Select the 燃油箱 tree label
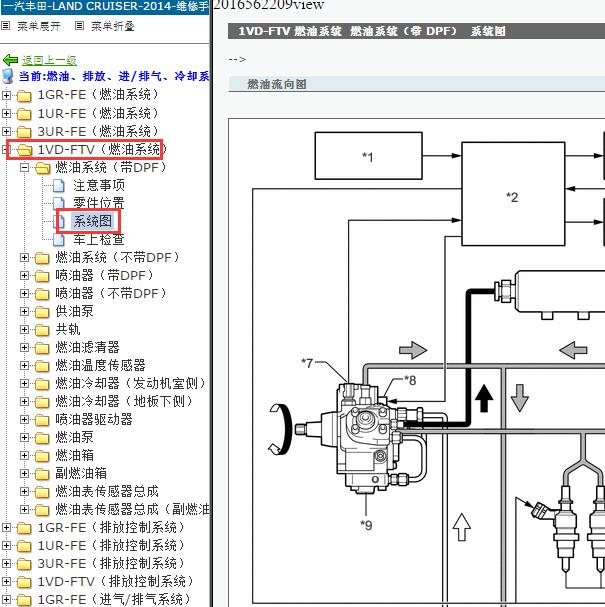 [x=74, y=455]
